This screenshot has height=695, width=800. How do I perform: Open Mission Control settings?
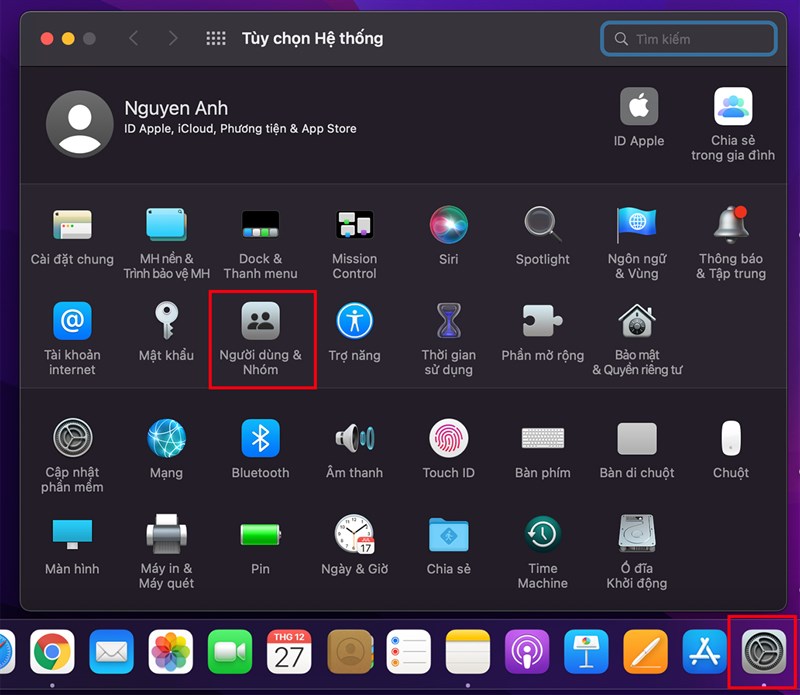click(354, 225)
